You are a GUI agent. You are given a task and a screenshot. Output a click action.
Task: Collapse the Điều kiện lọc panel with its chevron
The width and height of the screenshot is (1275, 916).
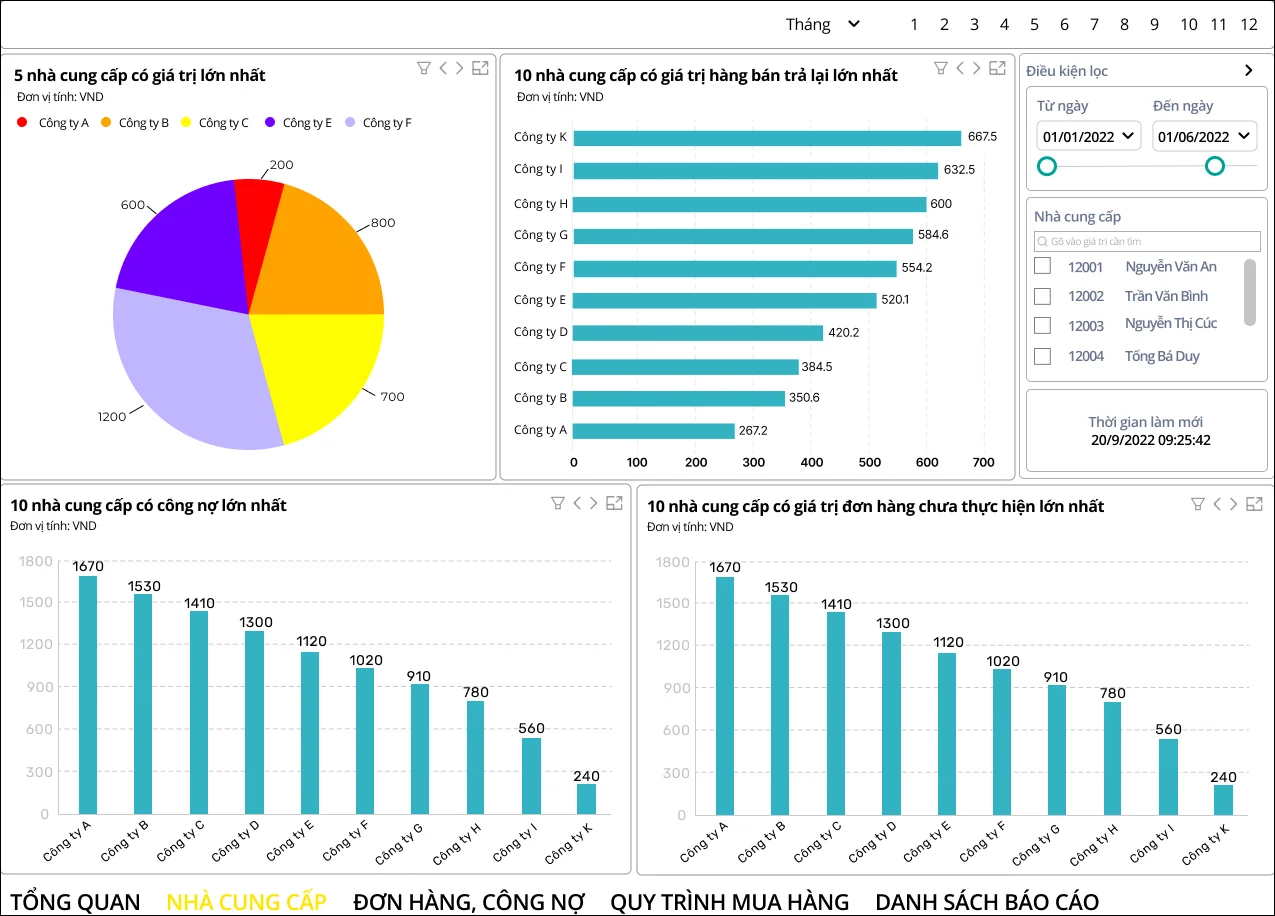tap(1248, 70)
